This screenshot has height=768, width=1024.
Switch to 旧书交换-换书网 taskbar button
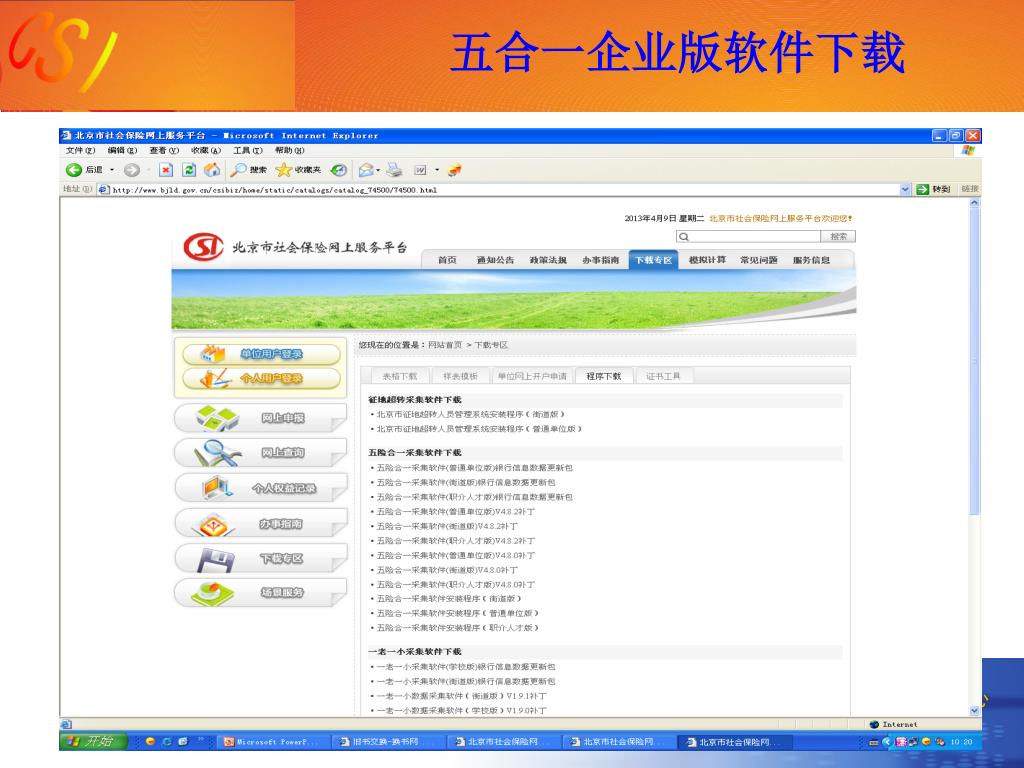tap(390, 742)
